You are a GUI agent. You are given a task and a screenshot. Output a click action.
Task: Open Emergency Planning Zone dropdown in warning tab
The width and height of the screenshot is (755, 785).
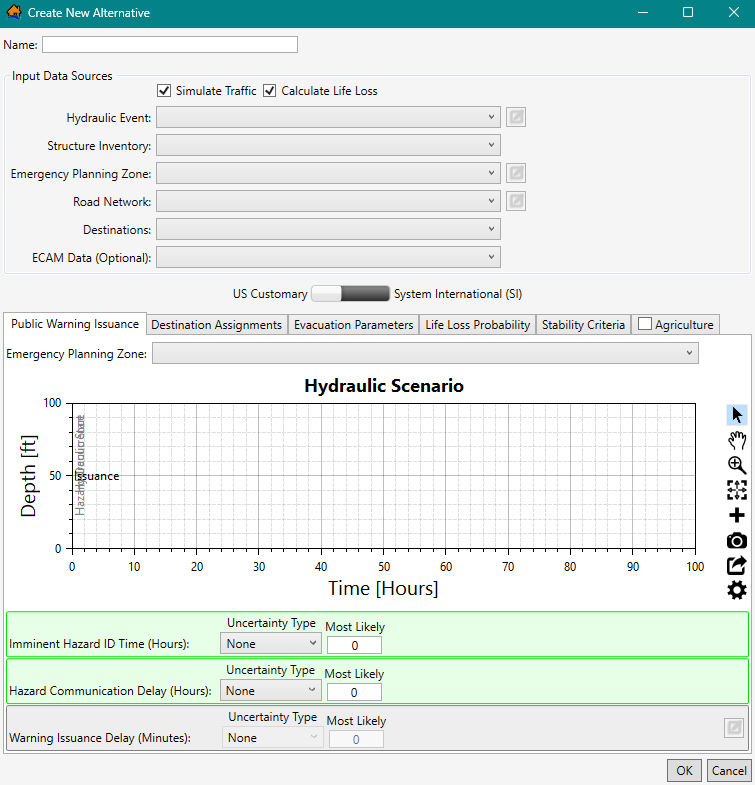pos(425,353)
